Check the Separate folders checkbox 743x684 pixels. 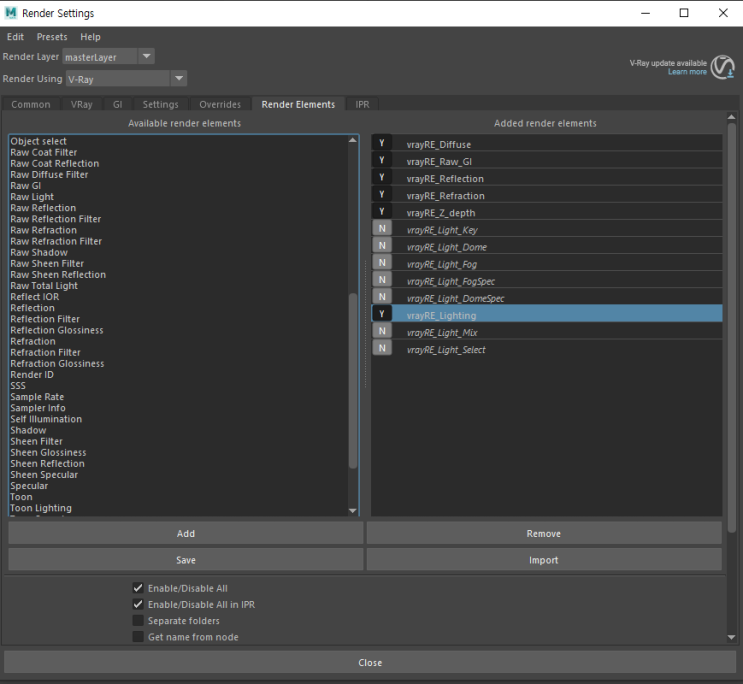tap(138, 621)
